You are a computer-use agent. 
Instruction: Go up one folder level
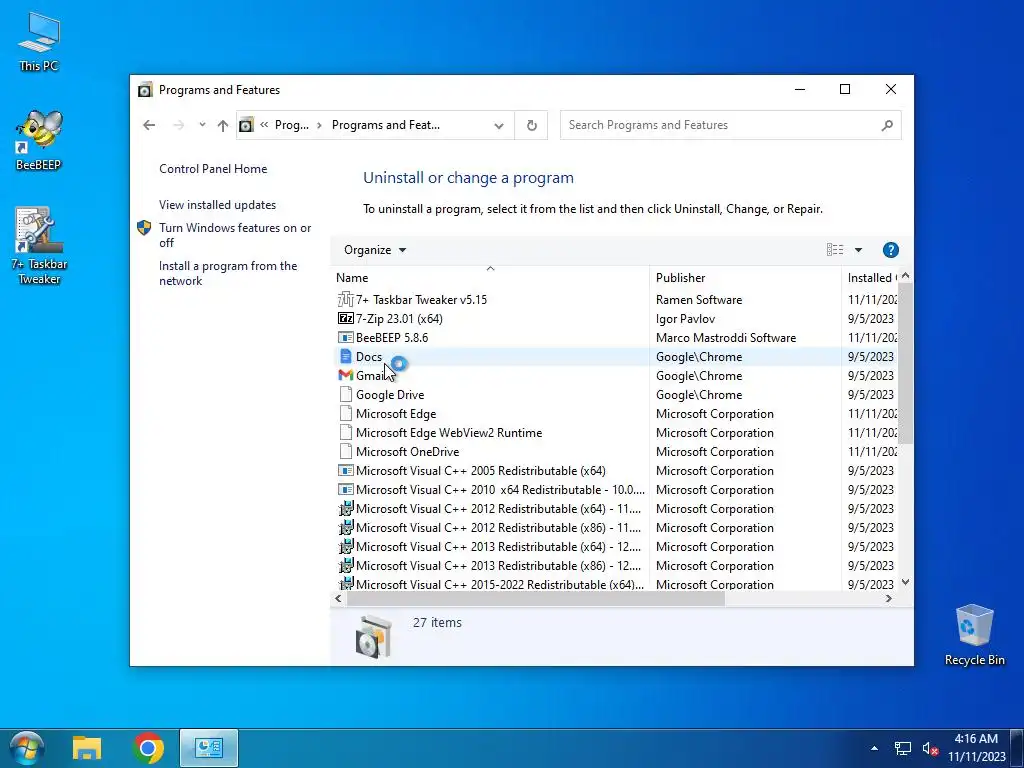[x=223, y=125]
